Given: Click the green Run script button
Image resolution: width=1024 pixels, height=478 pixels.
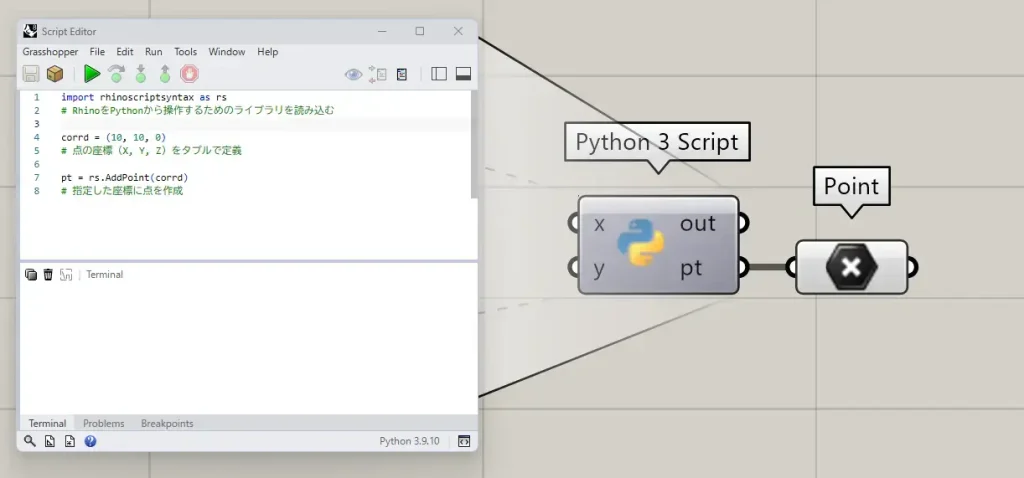Looking at the screenshot, I should coord(92,73).
